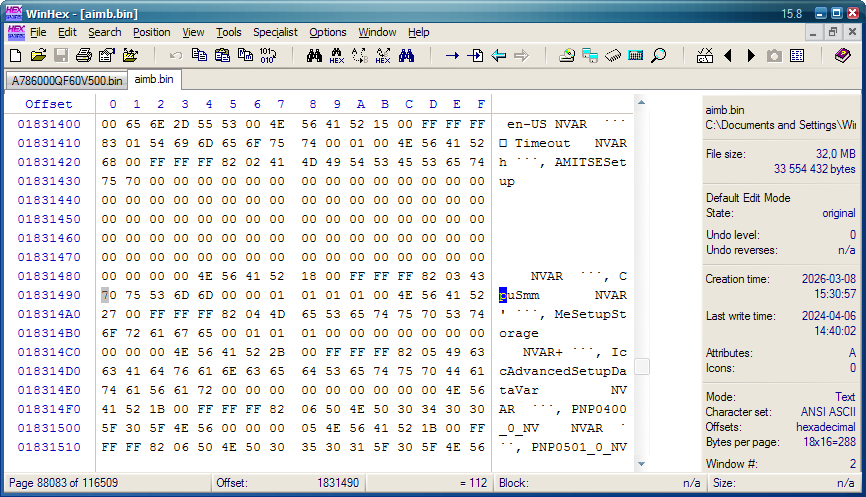Open the File menu
866x497 pixels.
click(38, 32)
